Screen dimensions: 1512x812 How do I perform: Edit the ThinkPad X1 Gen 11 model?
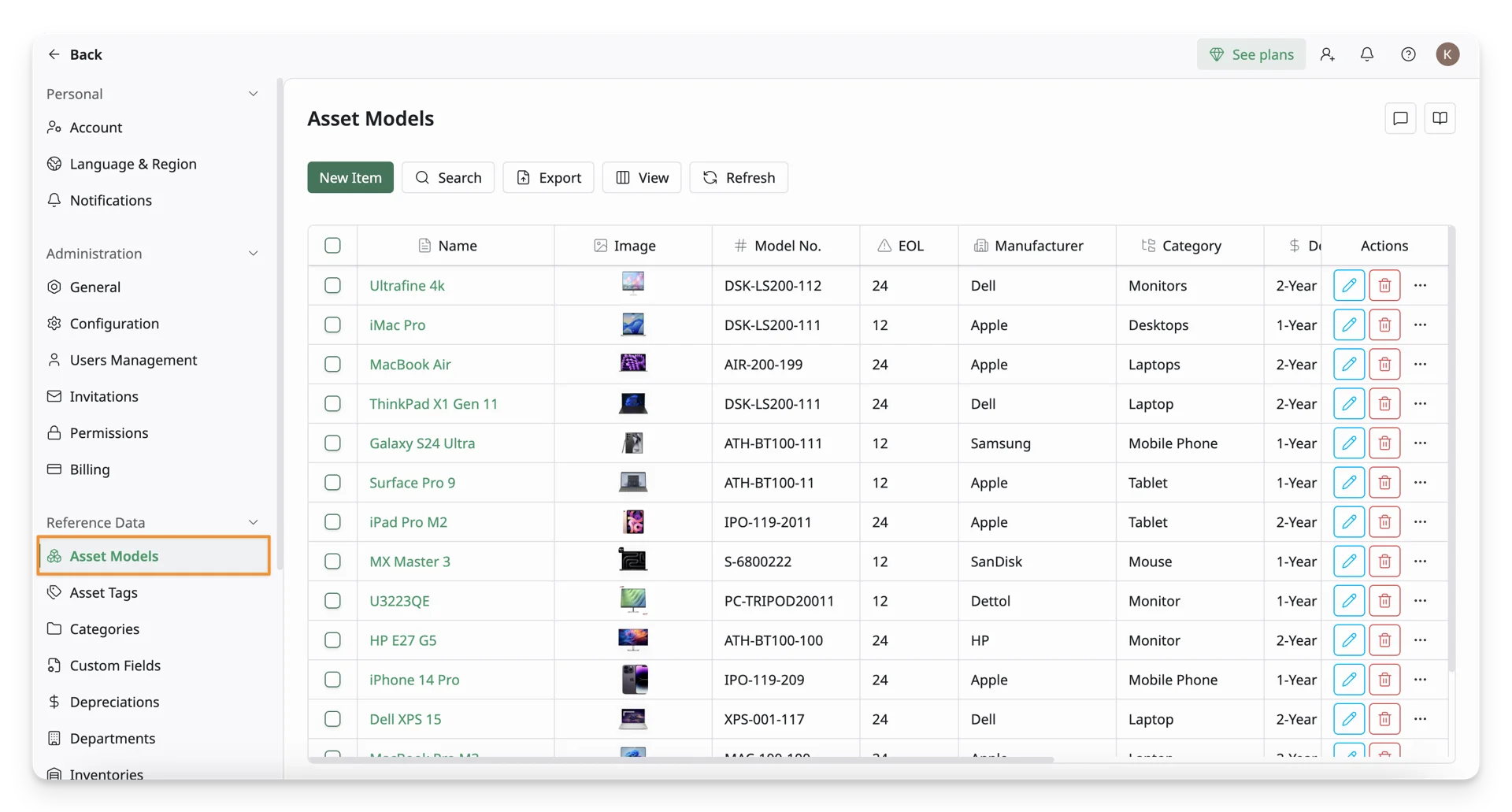1349,403
